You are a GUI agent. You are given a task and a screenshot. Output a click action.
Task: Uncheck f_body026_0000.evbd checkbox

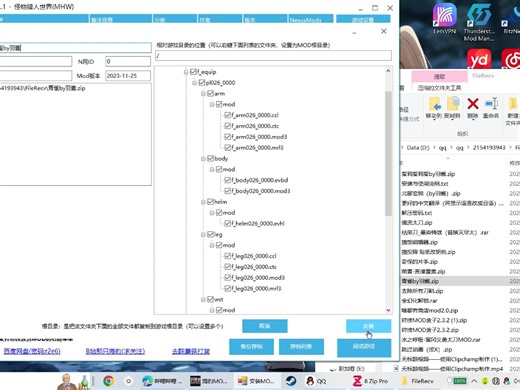228,180
